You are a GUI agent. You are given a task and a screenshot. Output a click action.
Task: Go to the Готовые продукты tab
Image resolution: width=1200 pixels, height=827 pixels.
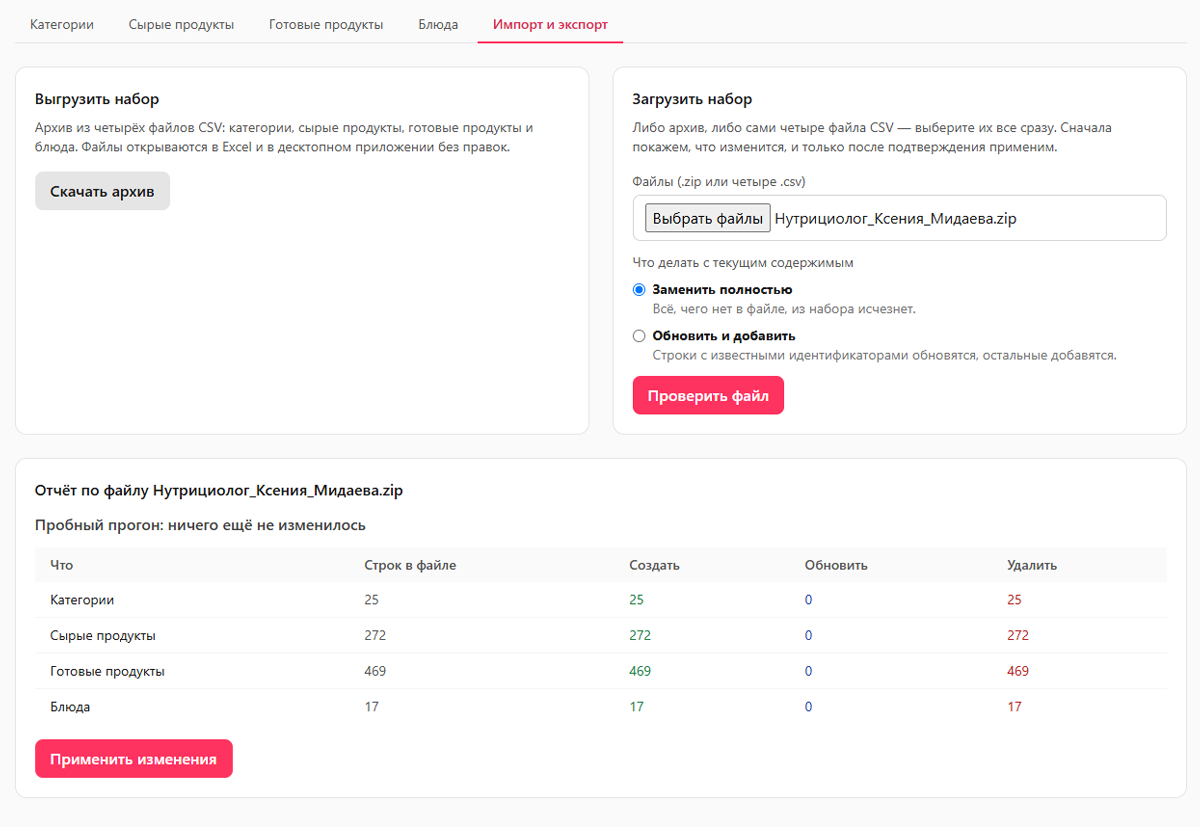click(x=326, y=25)
